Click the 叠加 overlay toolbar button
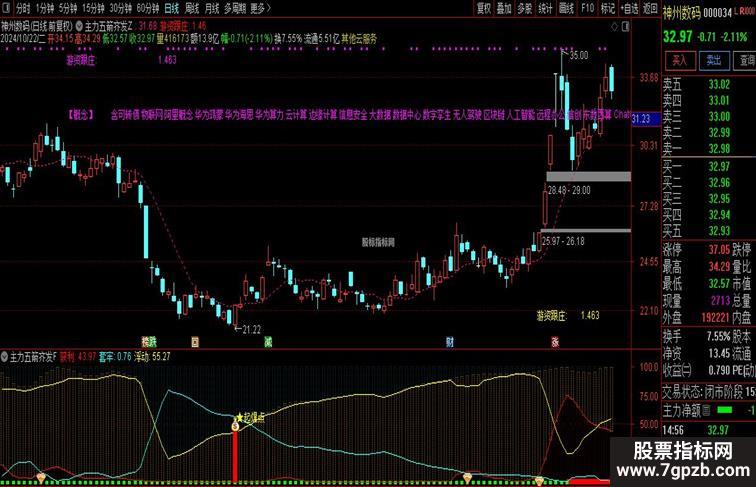The image size is (756, 487). tap(504, 8)
